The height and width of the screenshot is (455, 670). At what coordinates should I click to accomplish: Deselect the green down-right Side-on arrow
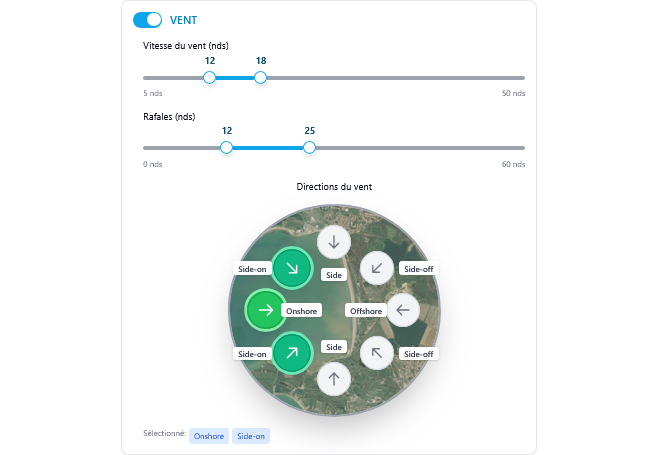(x=292, y=268)
